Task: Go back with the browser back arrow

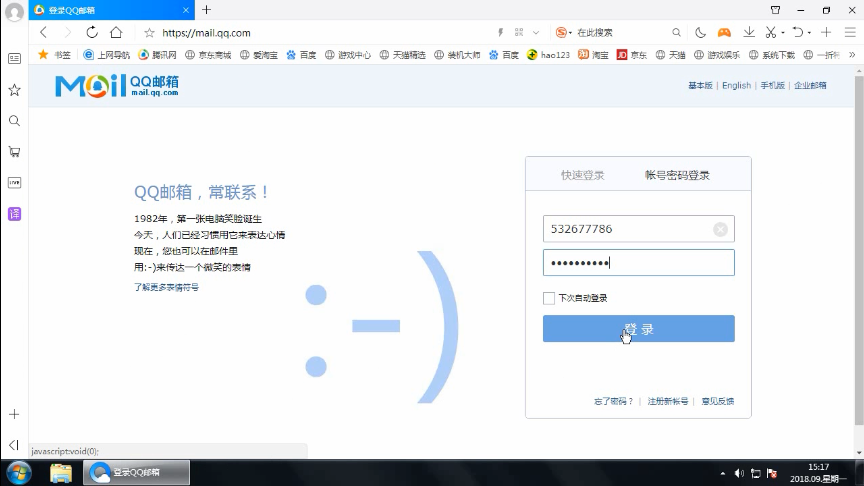Action: coord(44,33)
